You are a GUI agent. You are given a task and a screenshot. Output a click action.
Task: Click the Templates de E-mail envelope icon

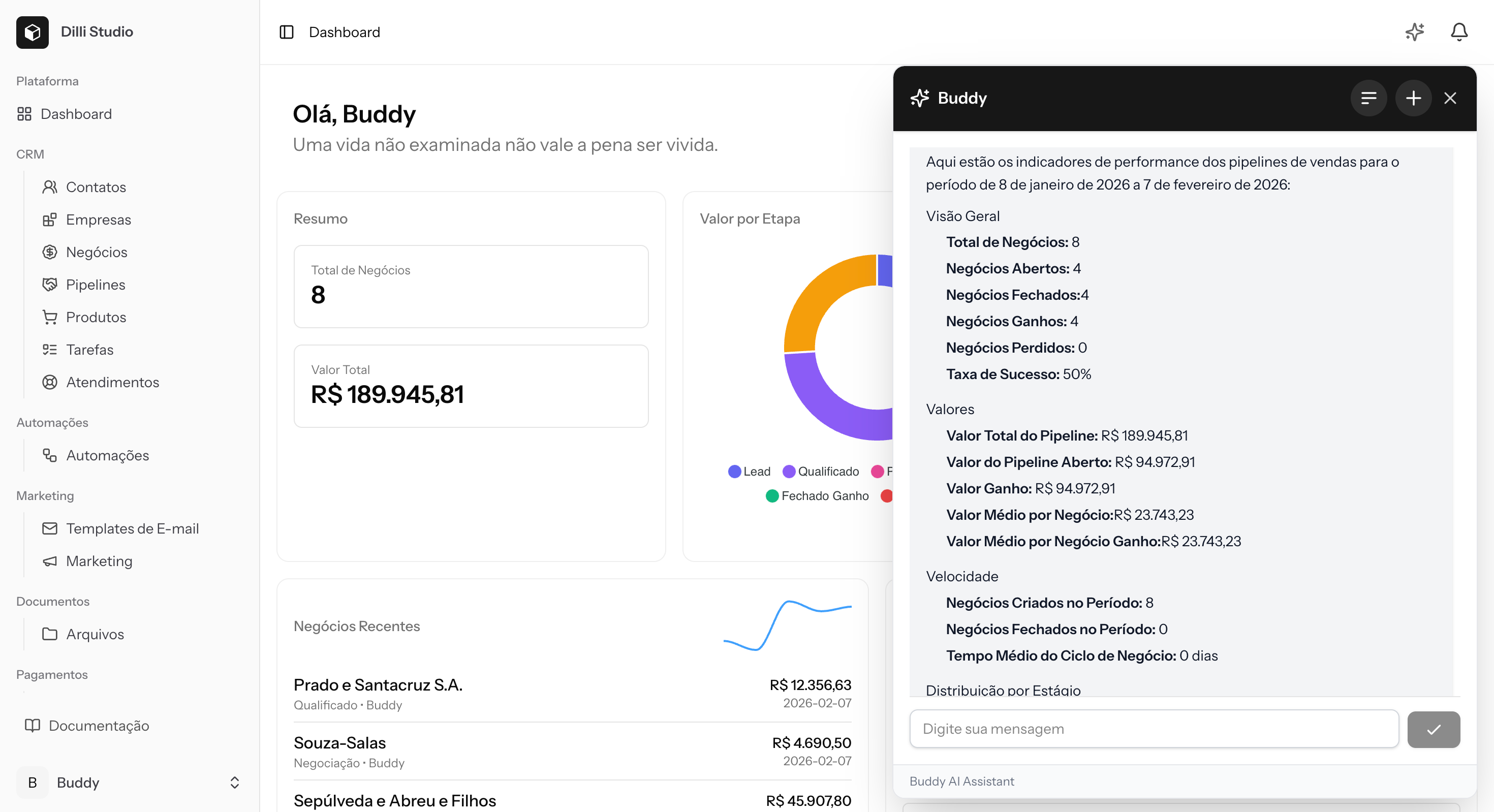[x=50, y=528]
